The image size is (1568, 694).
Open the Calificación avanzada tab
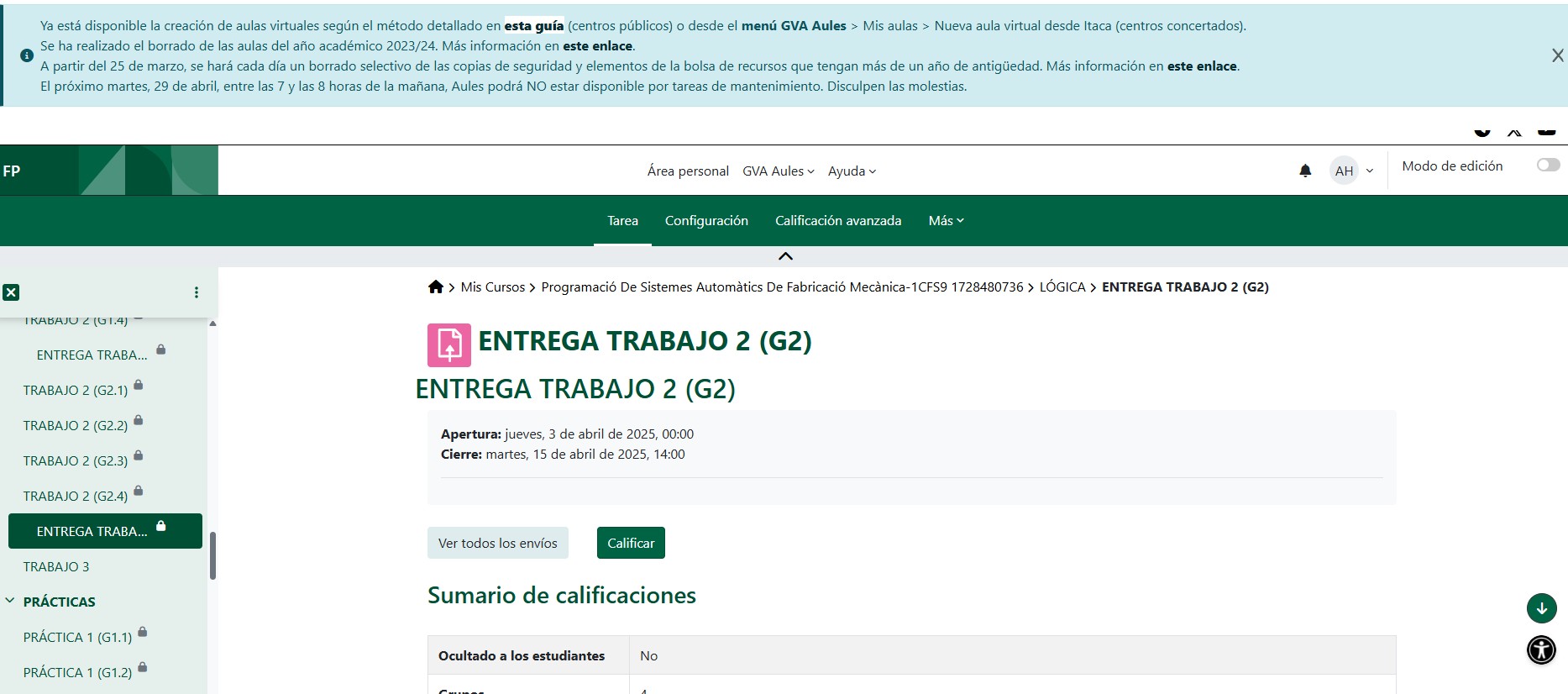click(x=838, y=221)
